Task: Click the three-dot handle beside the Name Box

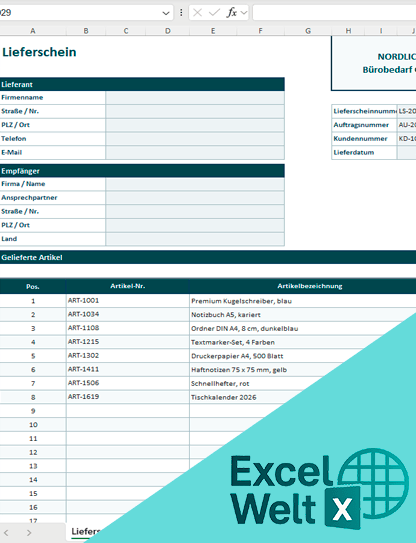Action: pos(181,13)
